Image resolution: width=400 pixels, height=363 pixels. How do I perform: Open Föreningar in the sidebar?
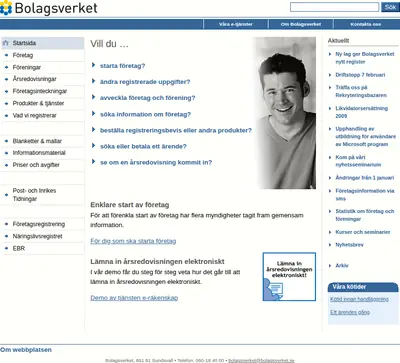27,67
